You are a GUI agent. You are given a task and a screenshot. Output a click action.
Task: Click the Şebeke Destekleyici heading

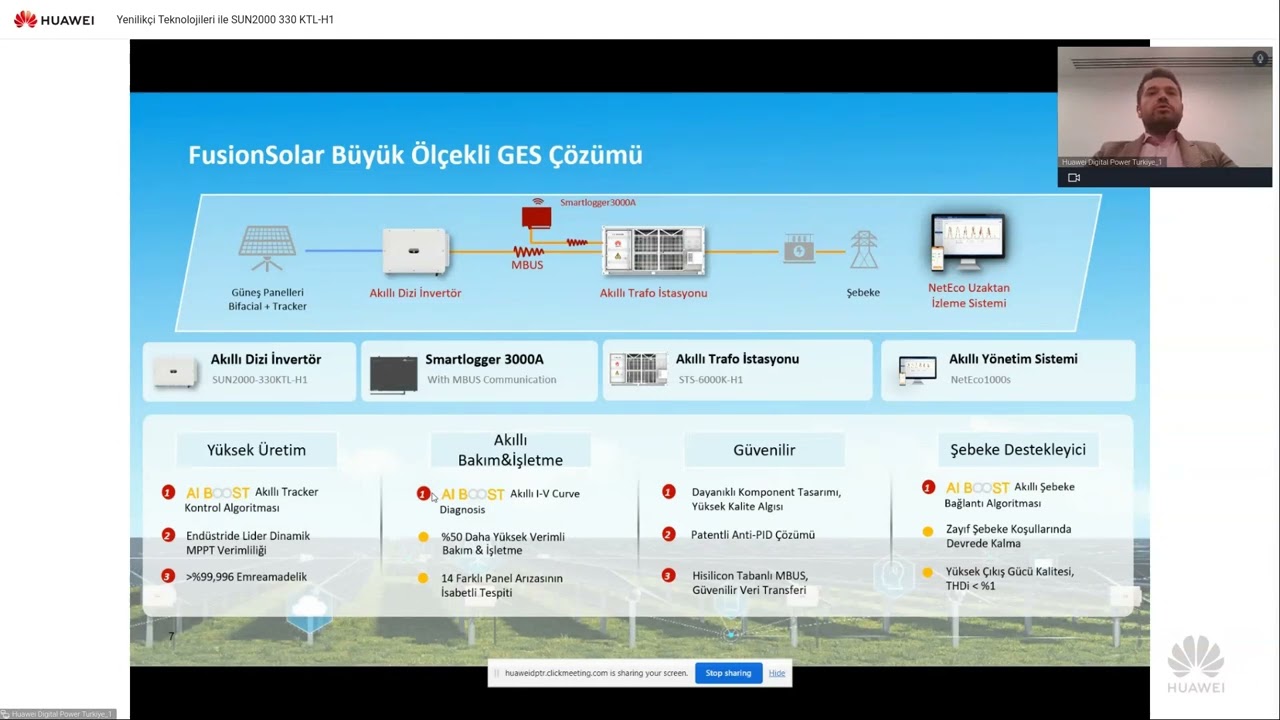coord(1017,450)
